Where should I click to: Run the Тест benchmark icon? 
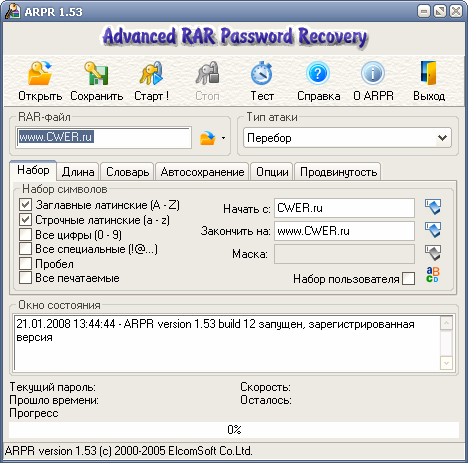click(x=262, y=73)
